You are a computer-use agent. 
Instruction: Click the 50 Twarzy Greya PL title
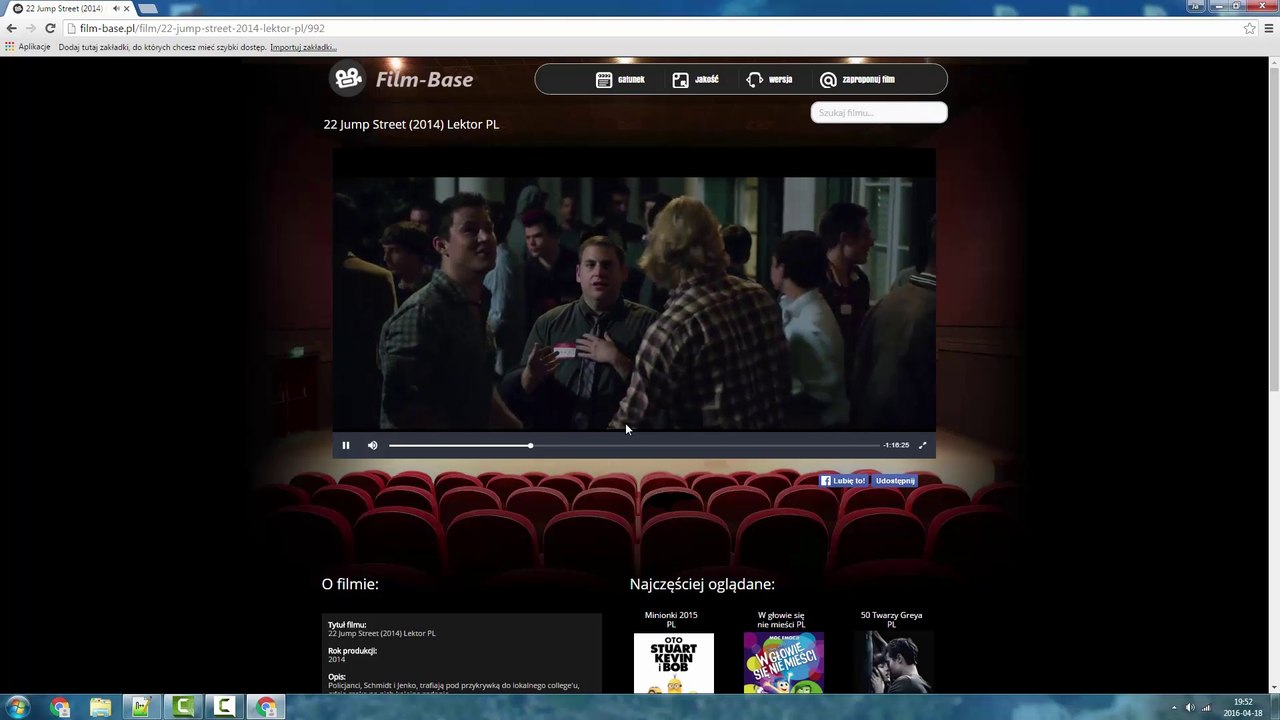tap(891, 620)
